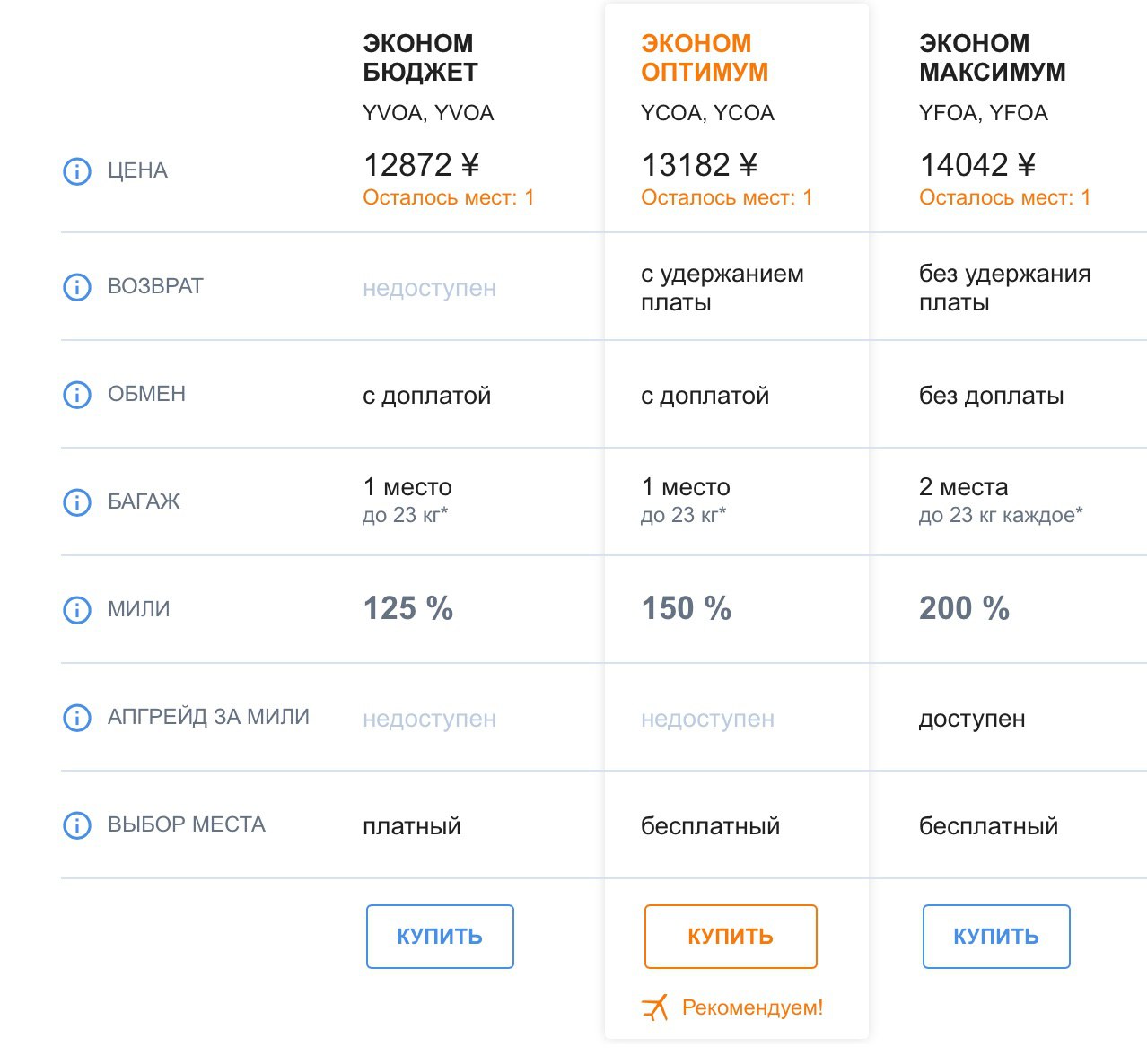Click the info icon beside ОБМЕН

[x=77, y=395]
